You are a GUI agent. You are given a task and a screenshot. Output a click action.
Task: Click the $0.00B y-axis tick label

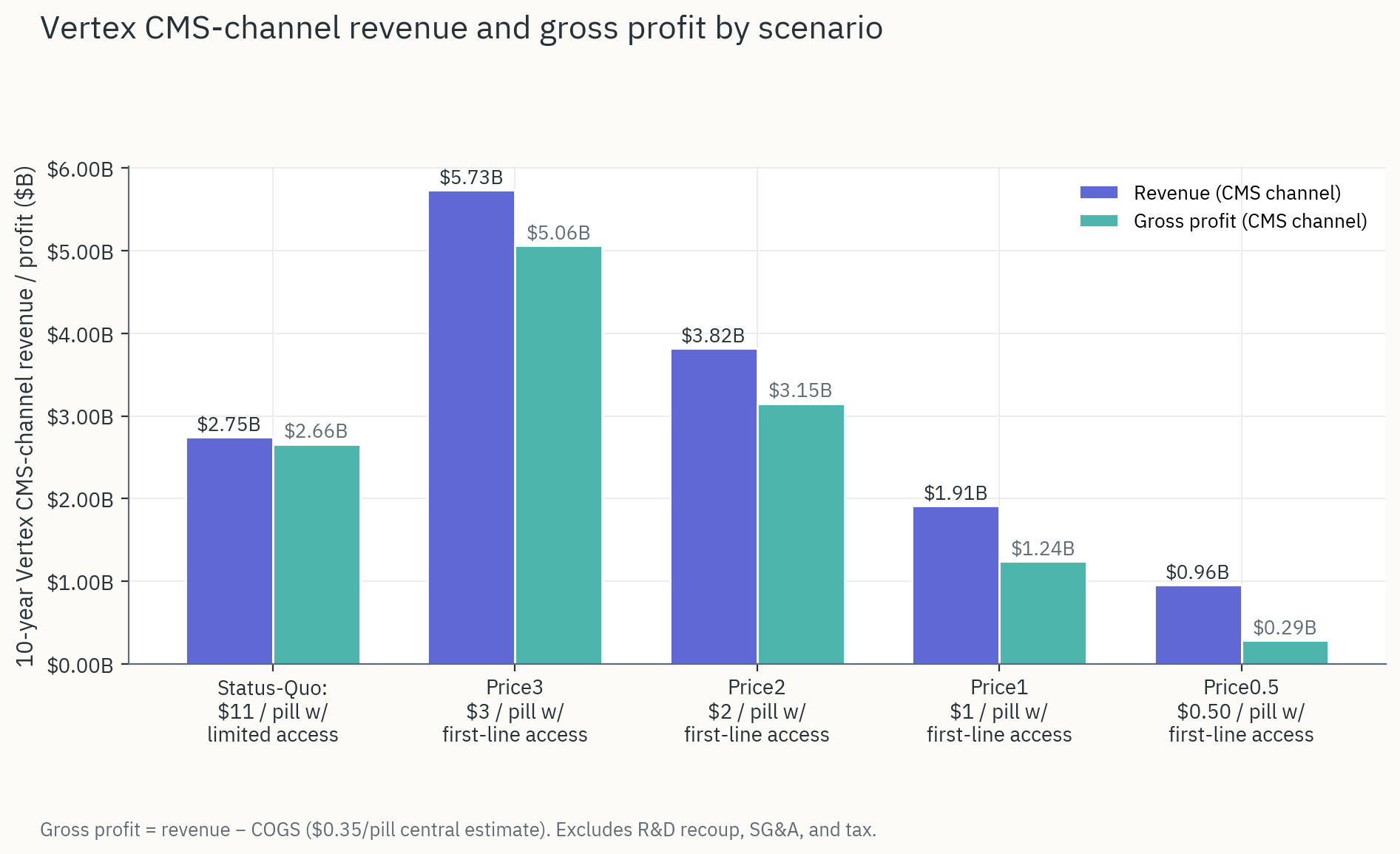(x=81, y=665)
